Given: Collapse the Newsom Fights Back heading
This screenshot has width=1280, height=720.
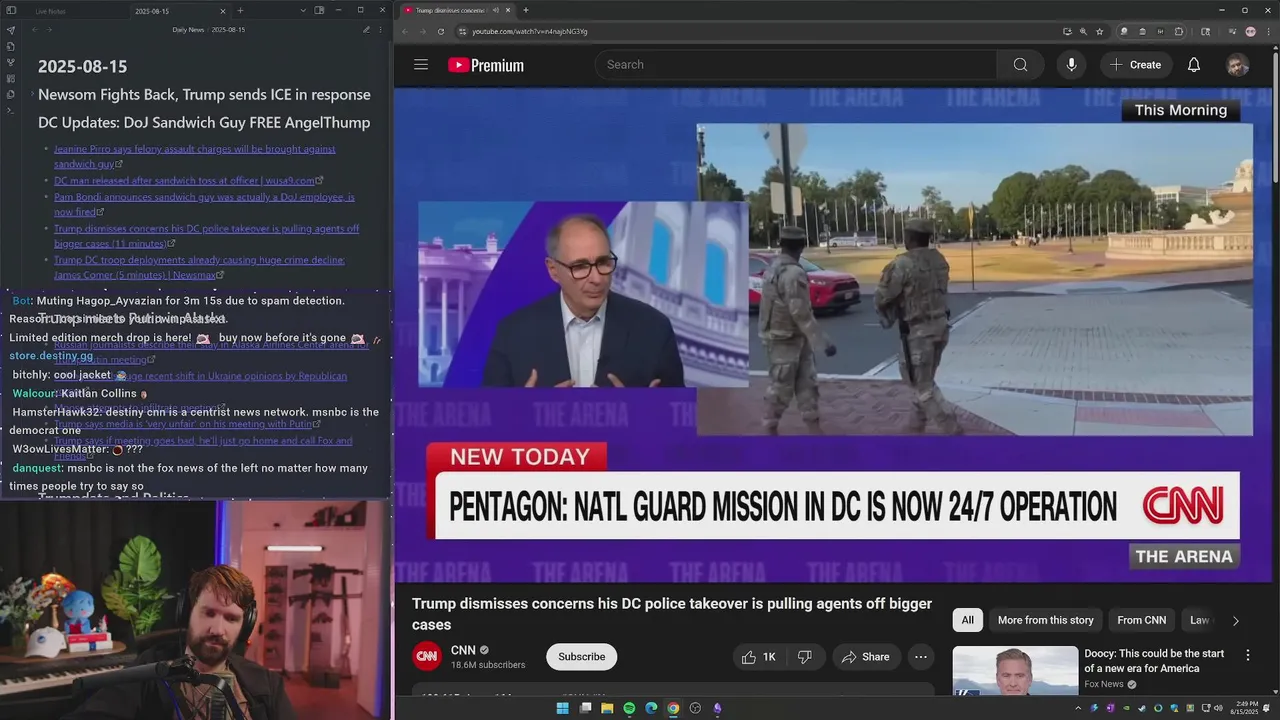Looking at the screenshot, I should pyautogui.click(x=30, y=95).
